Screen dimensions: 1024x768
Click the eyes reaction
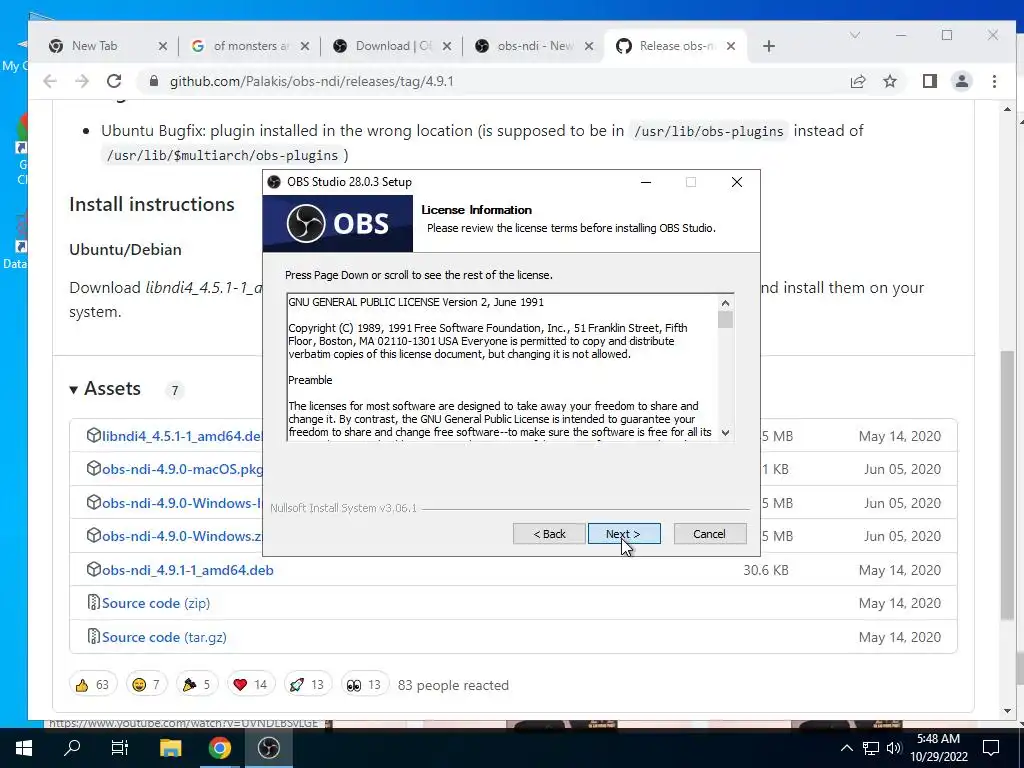(x=364, y=684)
